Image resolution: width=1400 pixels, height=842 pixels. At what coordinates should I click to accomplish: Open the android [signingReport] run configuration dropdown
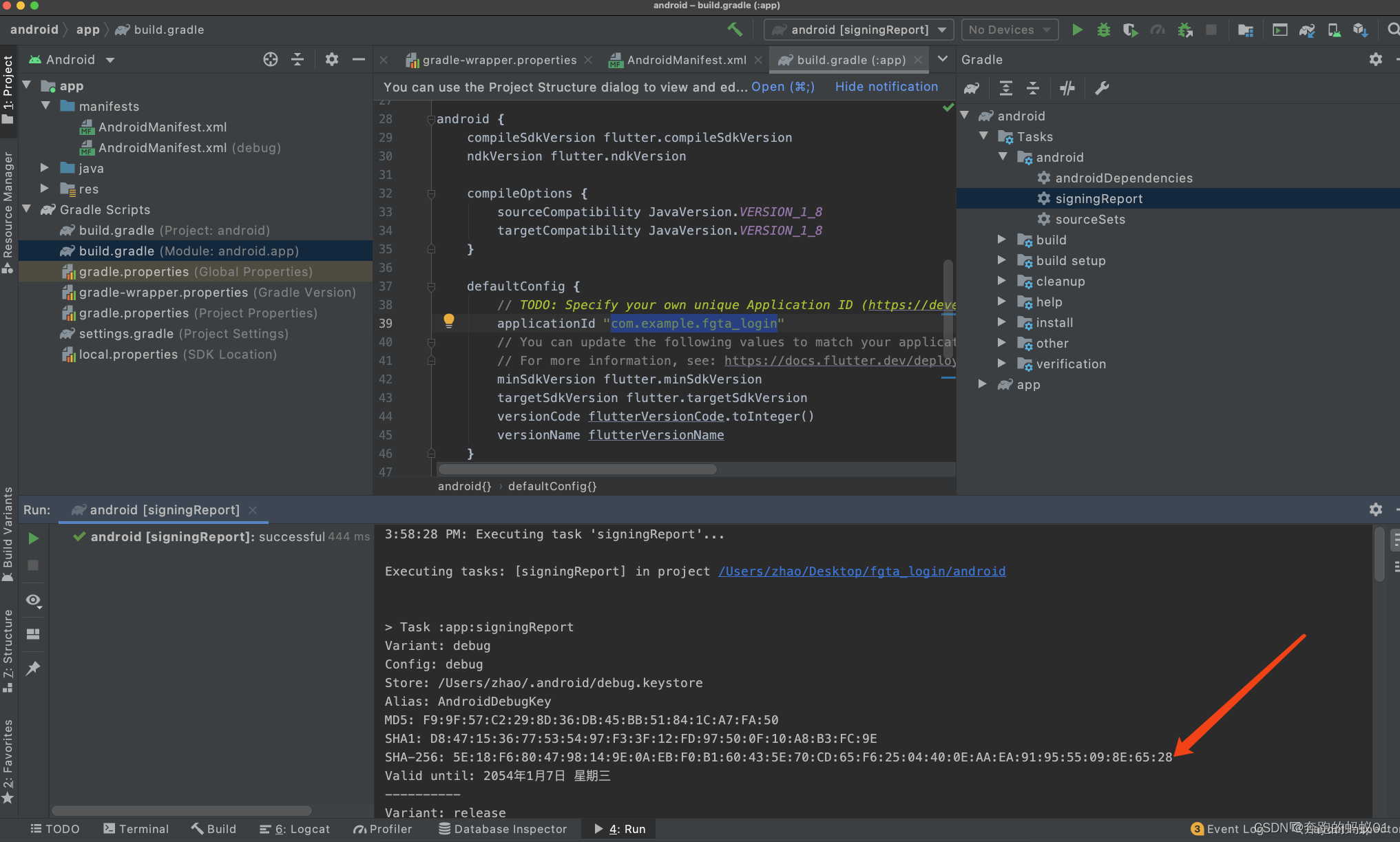click(x=859, y=30)
